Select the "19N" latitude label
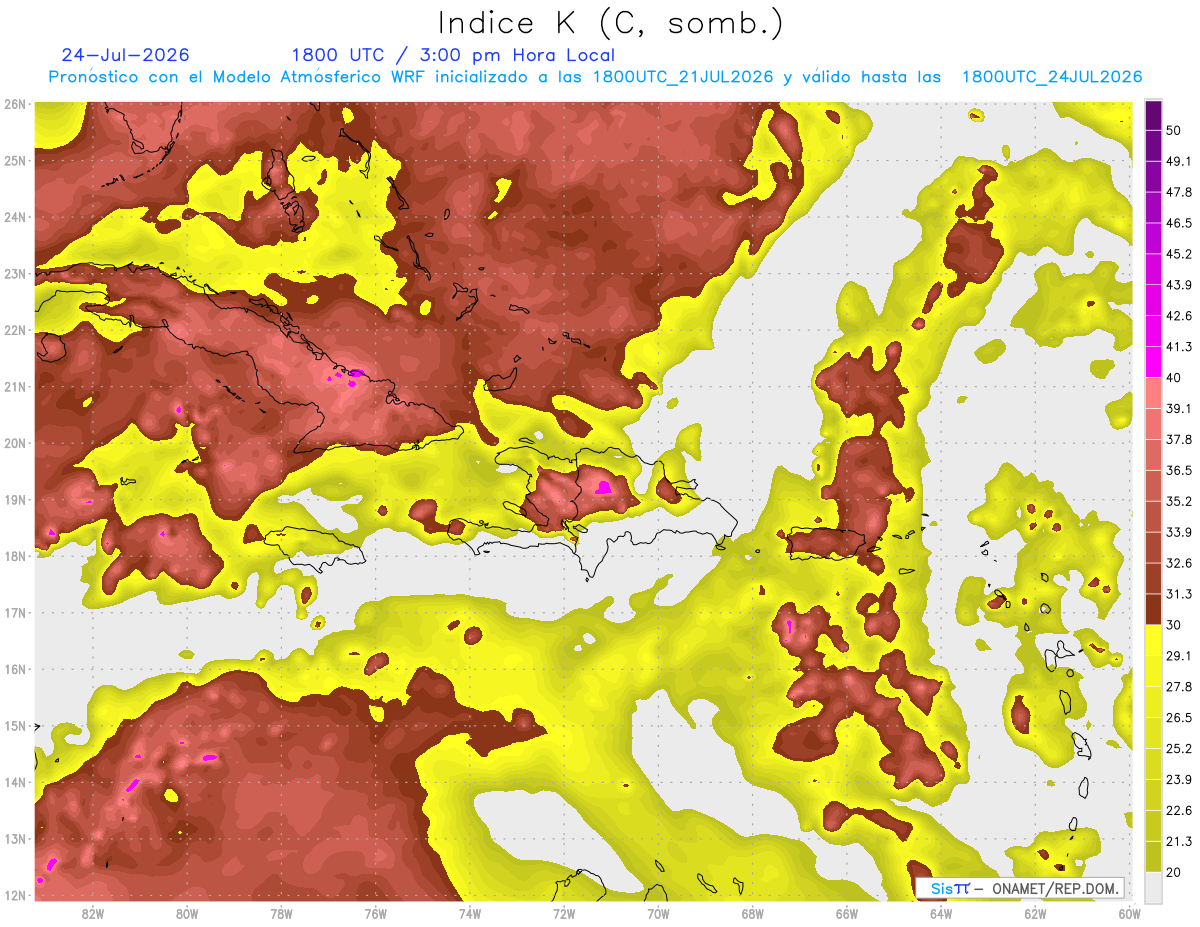This screenshot has height=927, width=1200. tap(14, 500)
